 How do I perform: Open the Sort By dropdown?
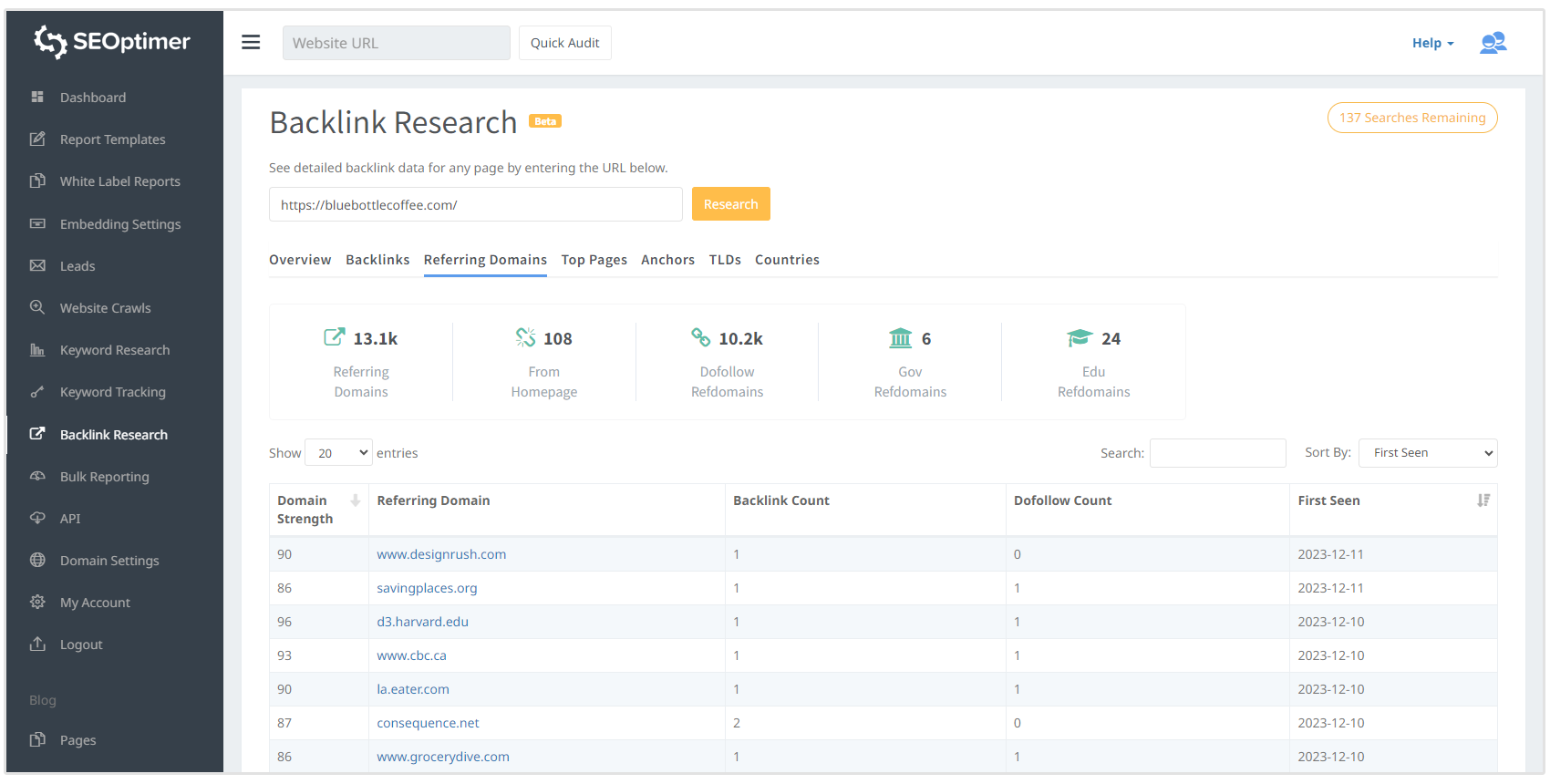(1428, 453)
